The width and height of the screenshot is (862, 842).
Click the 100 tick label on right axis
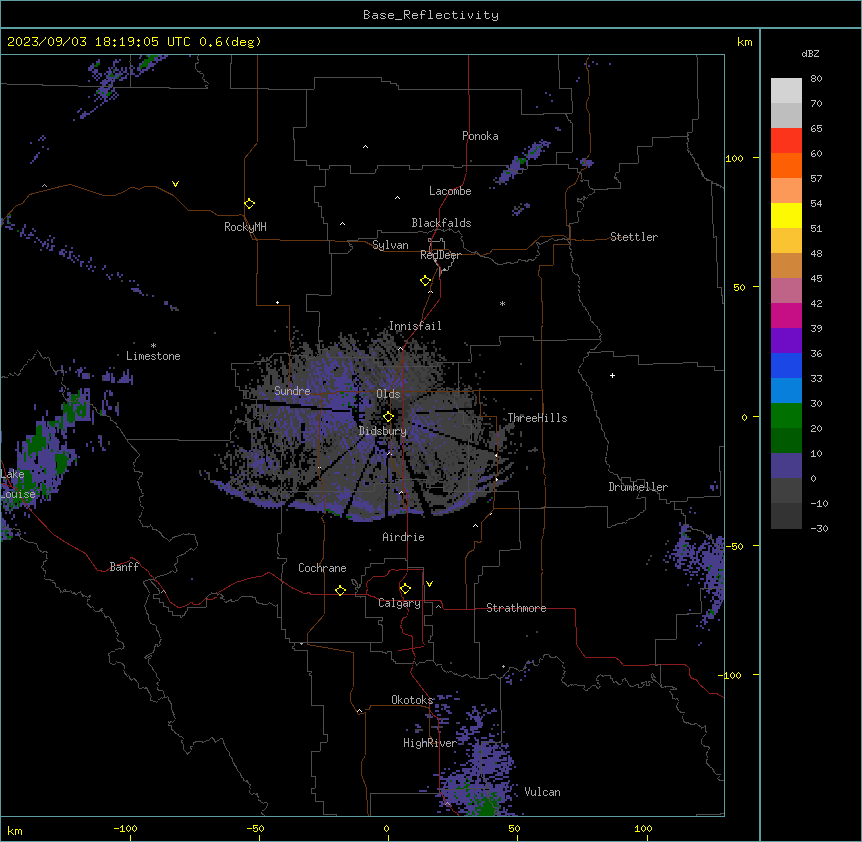[x=734, y=158]
